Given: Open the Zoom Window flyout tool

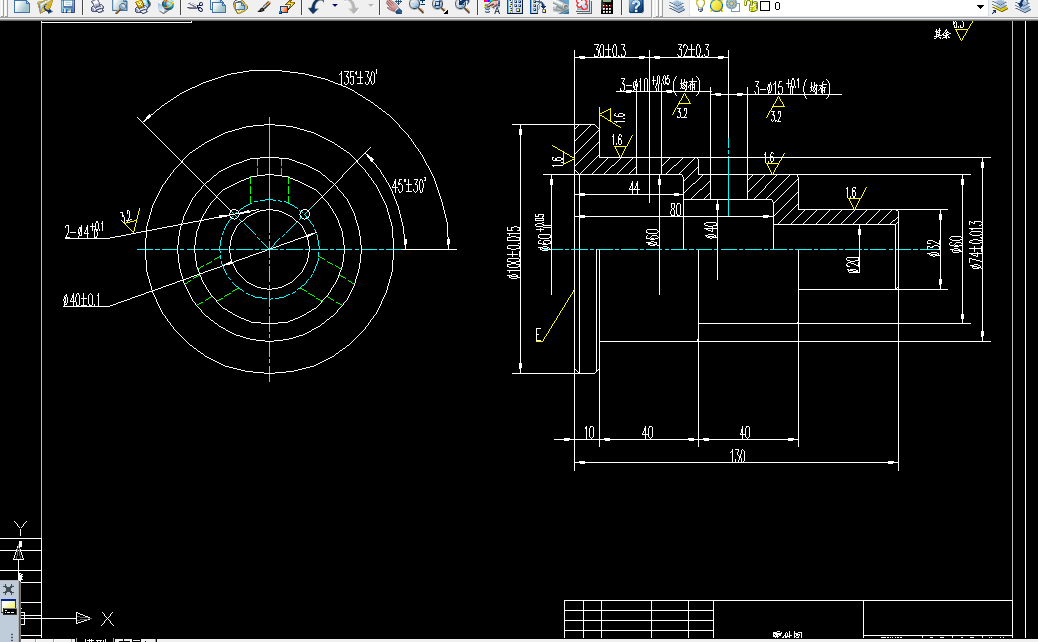Looking at the screenshot, I should (440, 7).
